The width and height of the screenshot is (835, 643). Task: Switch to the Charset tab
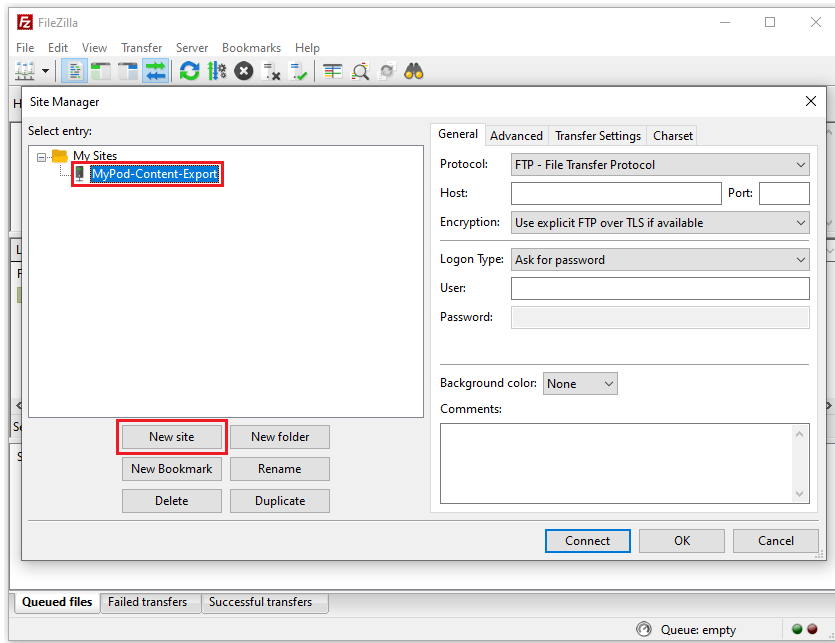pyautogui.click(x=673, y=136)
